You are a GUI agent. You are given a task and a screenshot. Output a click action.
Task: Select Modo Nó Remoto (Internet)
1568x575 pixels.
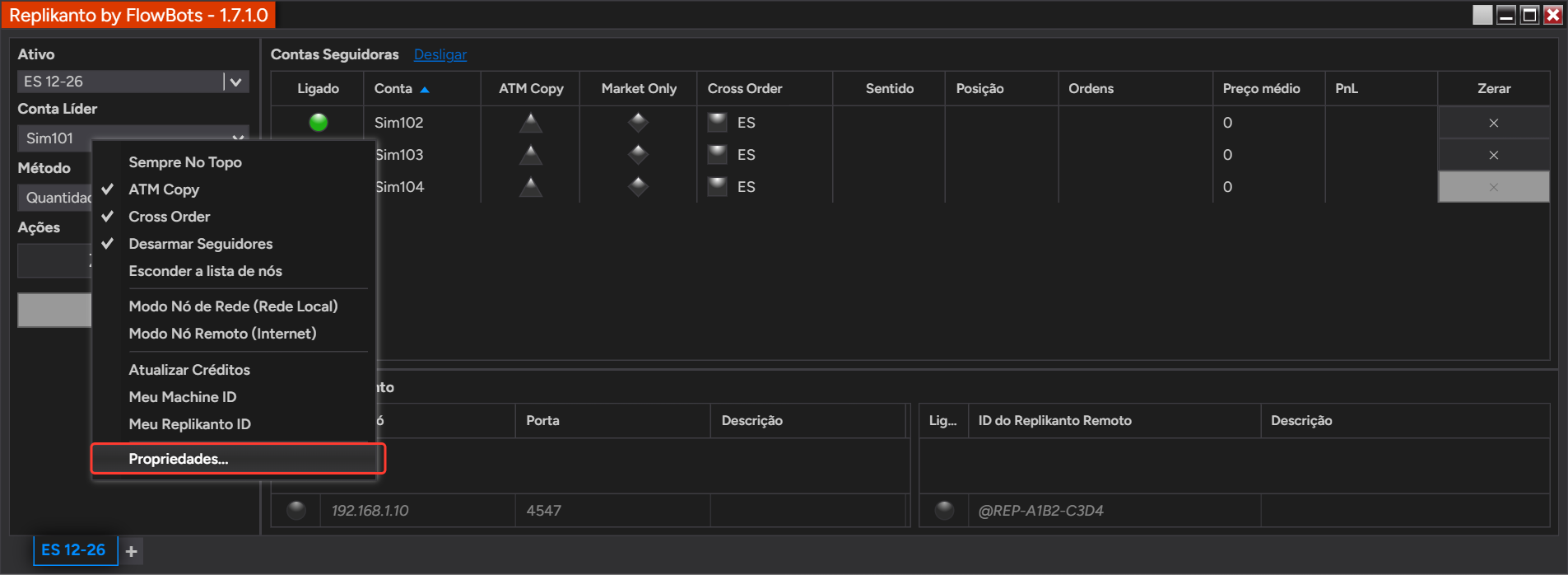click(234, 334)
